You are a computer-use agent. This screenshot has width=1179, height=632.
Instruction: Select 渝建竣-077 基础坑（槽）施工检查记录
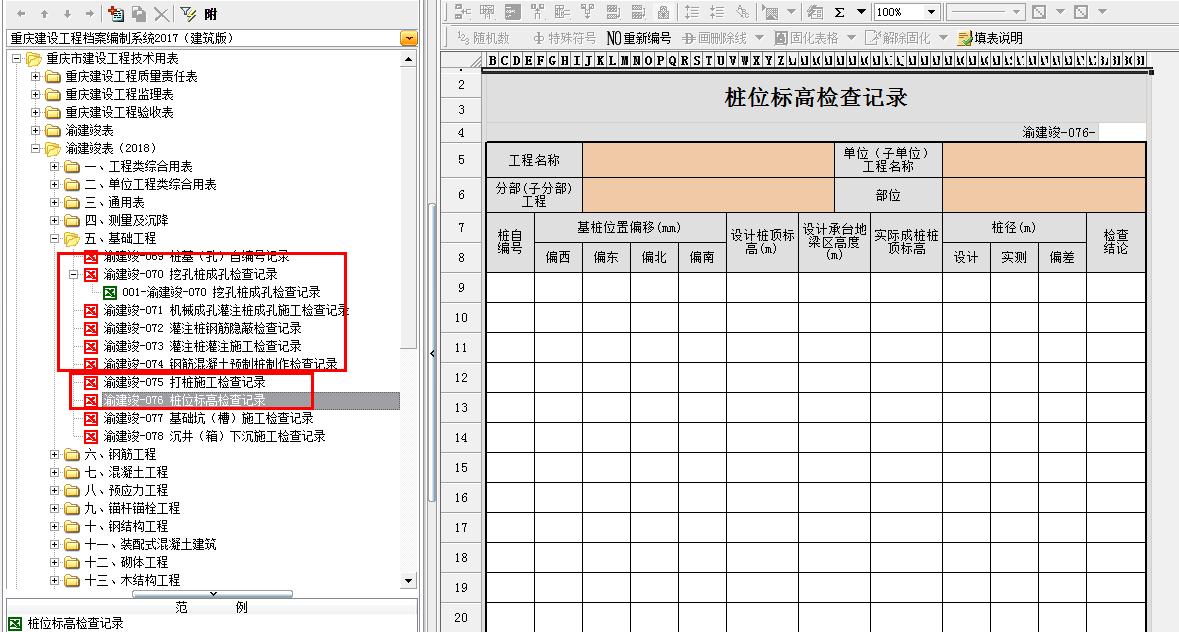tap(208, 418)
